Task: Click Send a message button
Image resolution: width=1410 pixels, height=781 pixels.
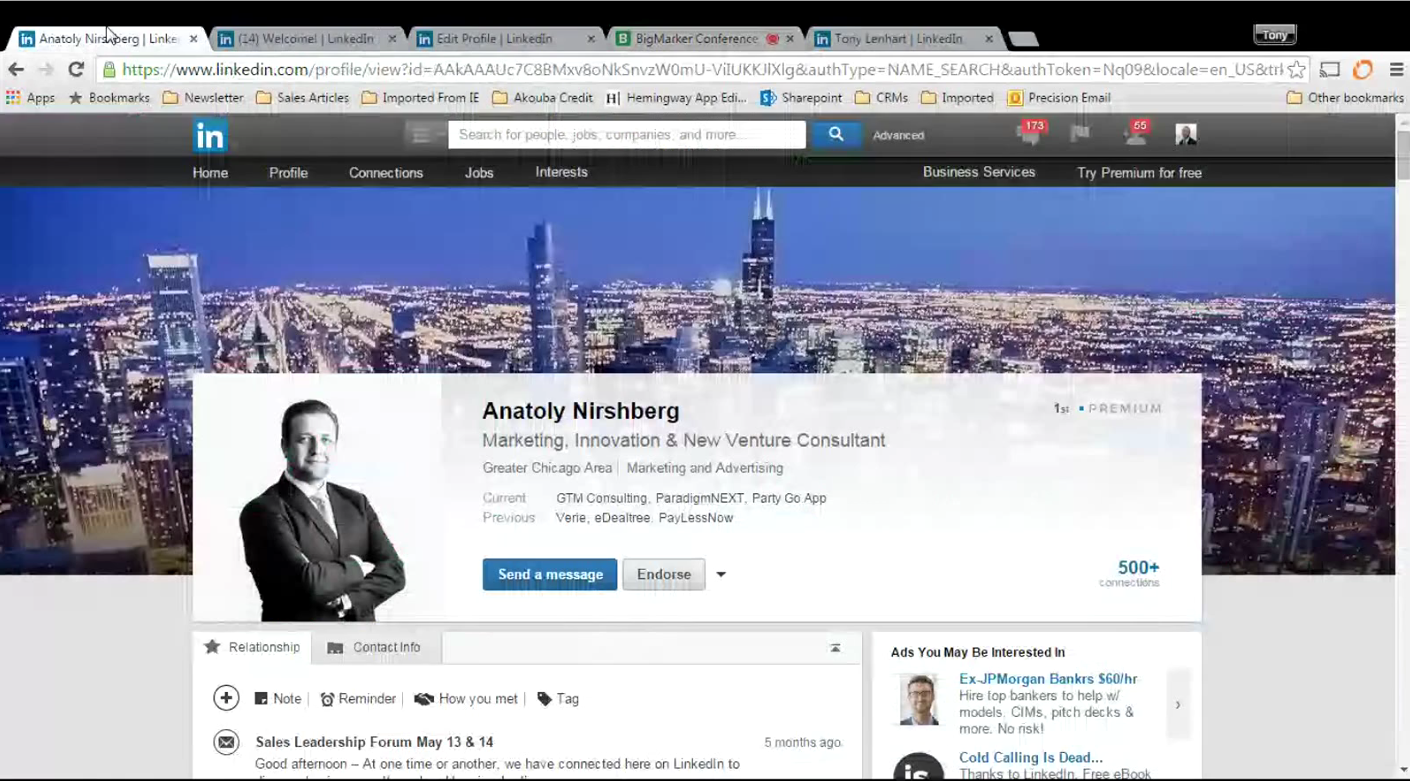Action: click(550, 574)
